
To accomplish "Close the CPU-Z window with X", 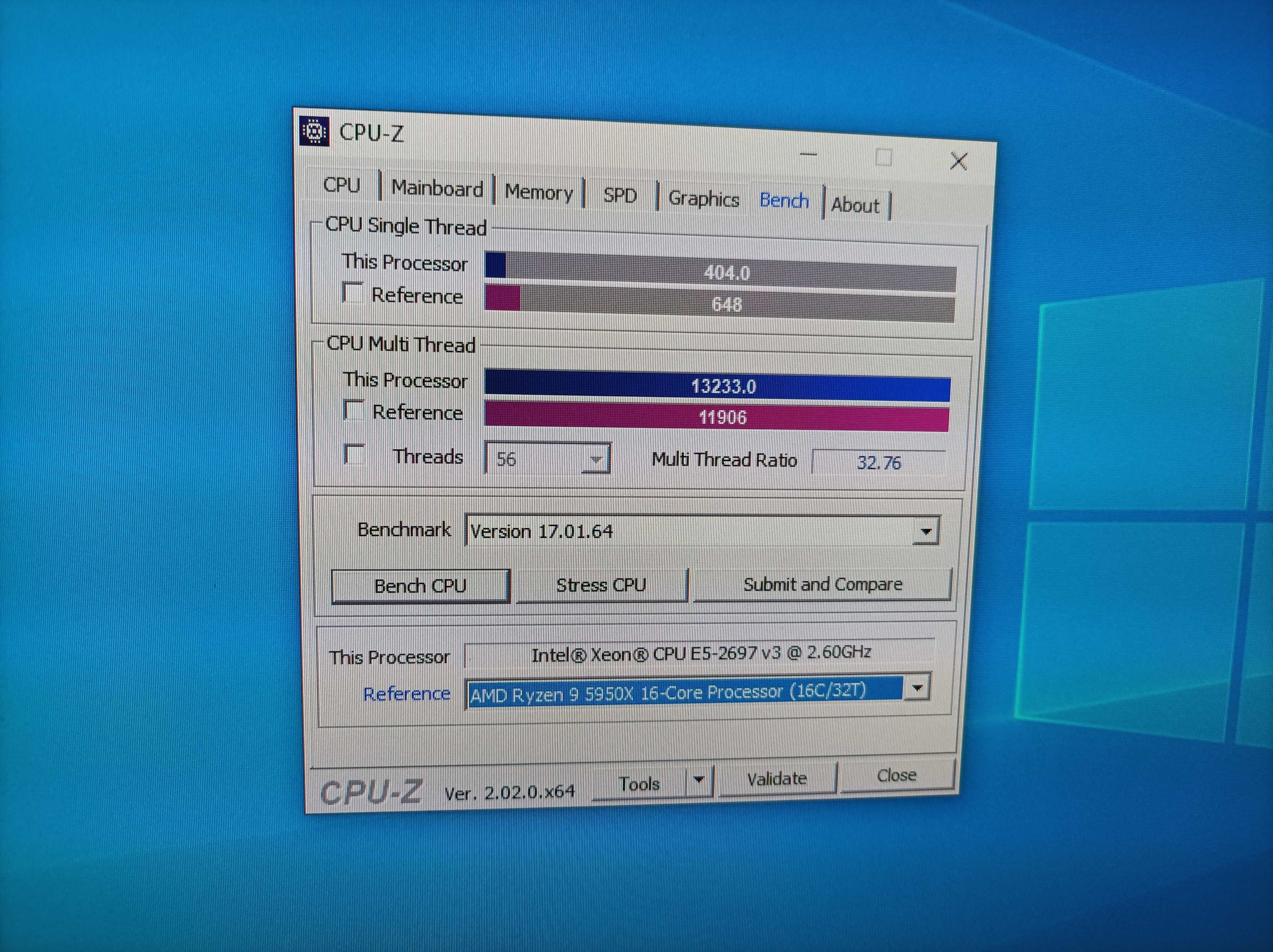I will pos(958,161).
